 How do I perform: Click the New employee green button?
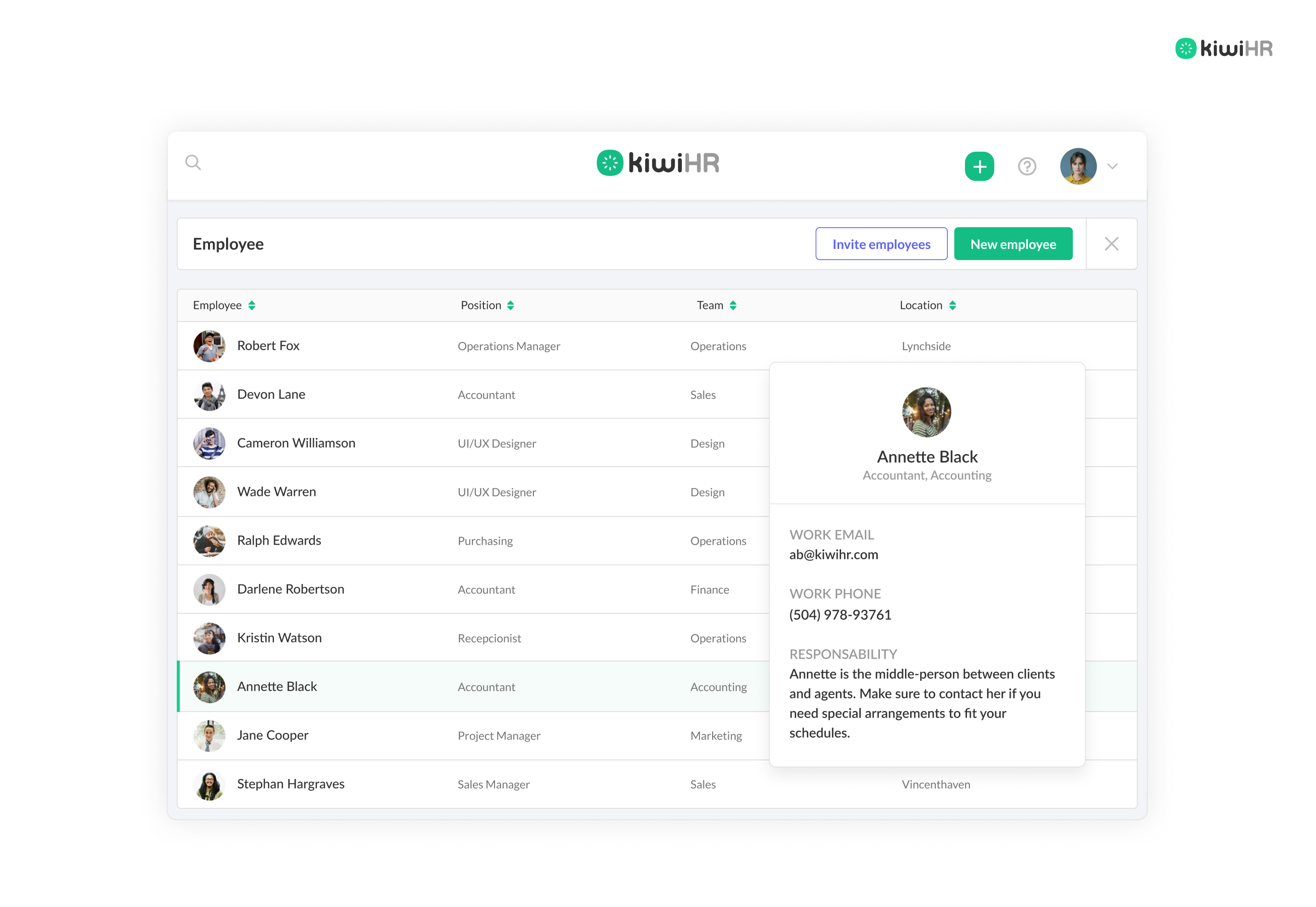[1013, 243]
